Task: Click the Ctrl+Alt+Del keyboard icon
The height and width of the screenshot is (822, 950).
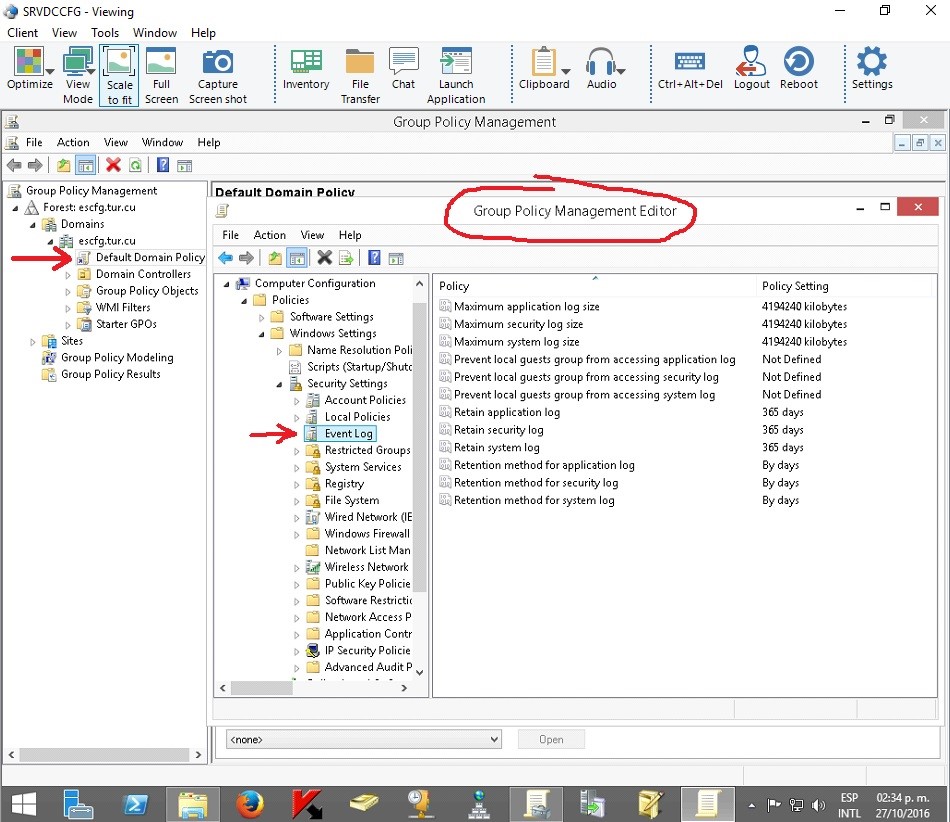Action: [x=689, y=63]
